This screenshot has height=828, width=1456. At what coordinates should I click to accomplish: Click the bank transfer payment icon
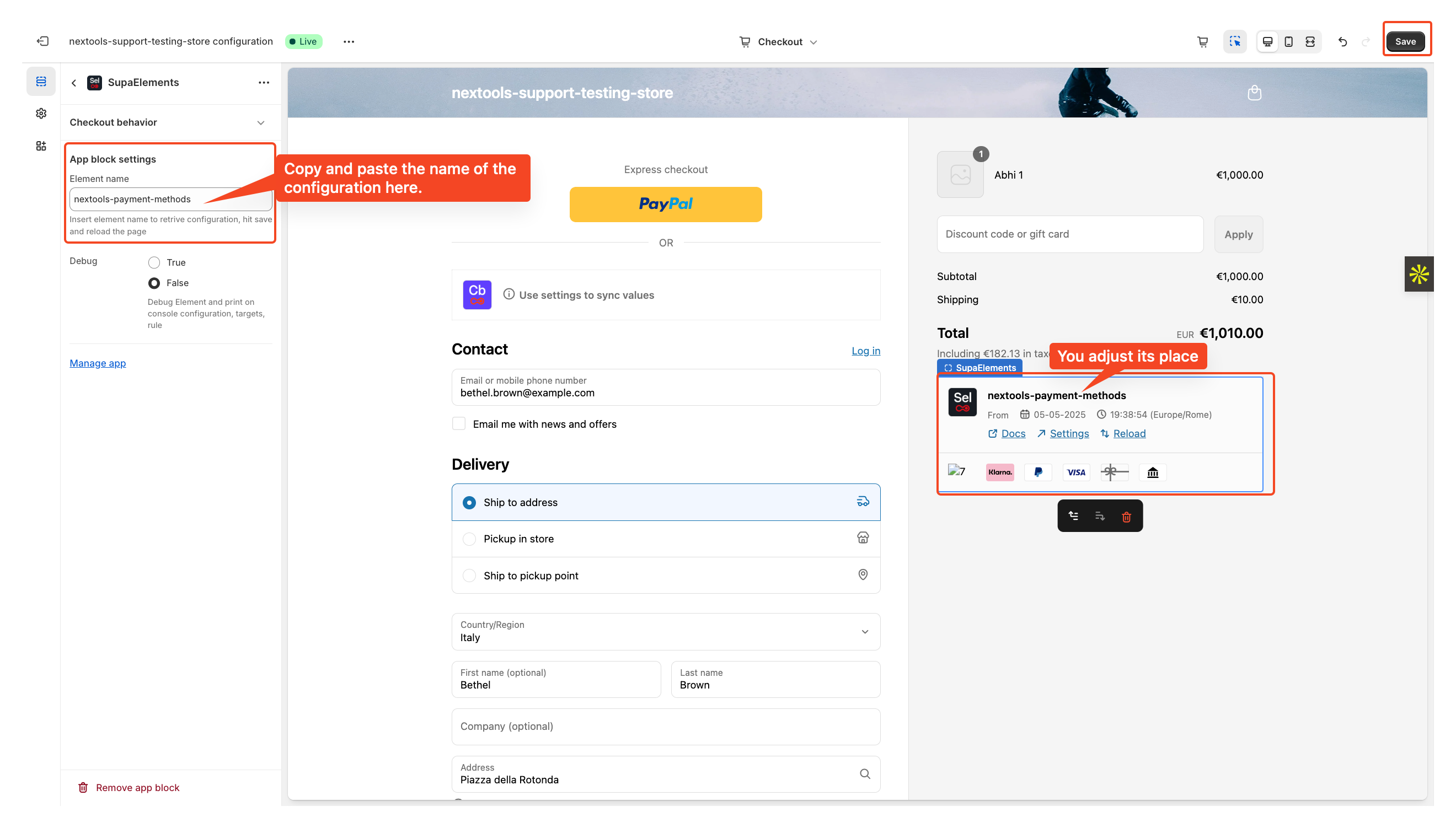[1153, 472]
